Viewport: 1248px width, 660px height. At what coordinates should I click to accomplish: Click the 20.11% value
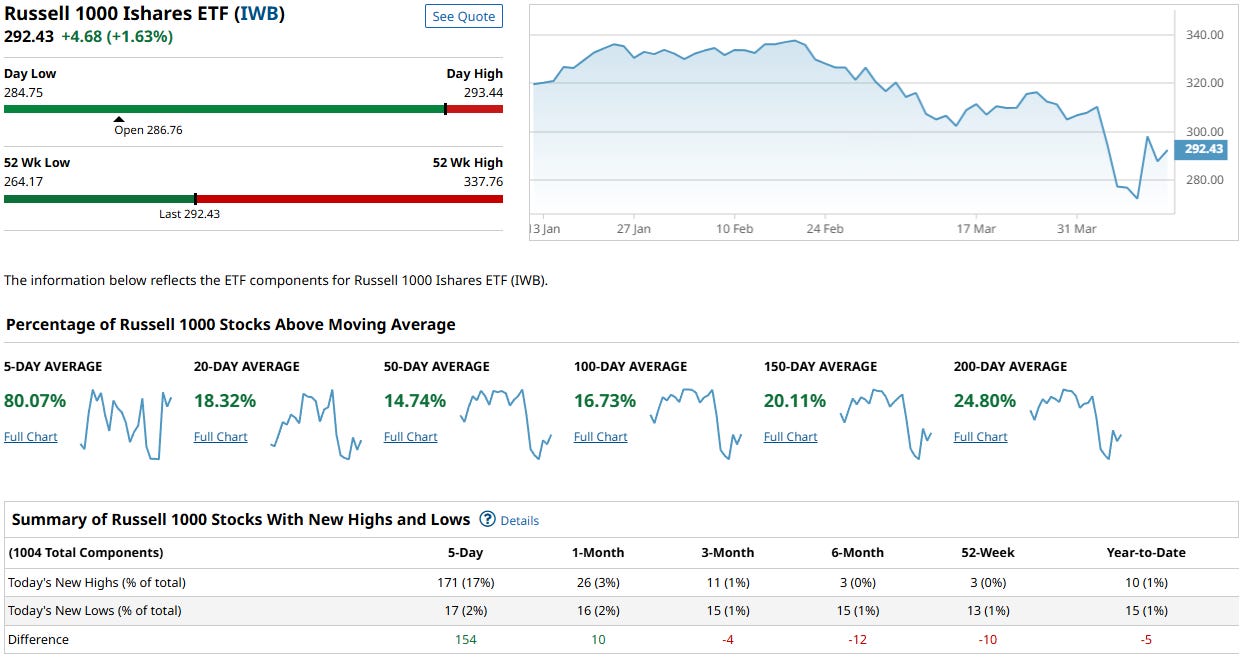click(x=795, y=401)
